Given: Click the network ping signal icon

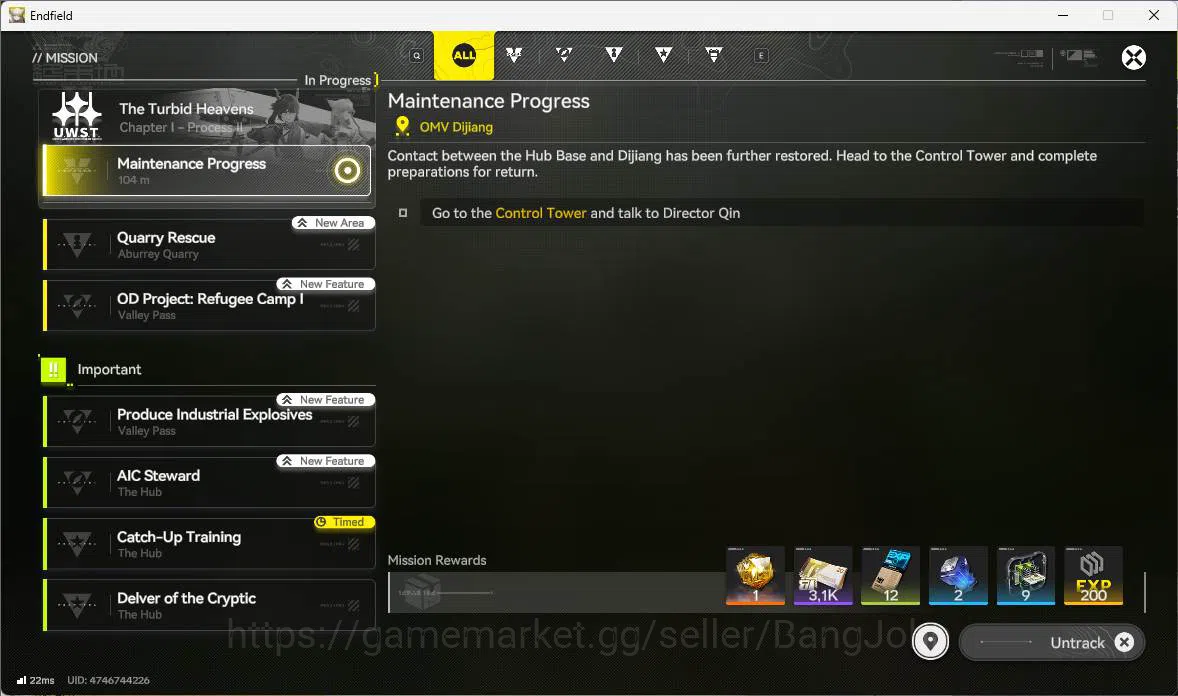Looking at the screenshot, I should [x=21, y=679].
